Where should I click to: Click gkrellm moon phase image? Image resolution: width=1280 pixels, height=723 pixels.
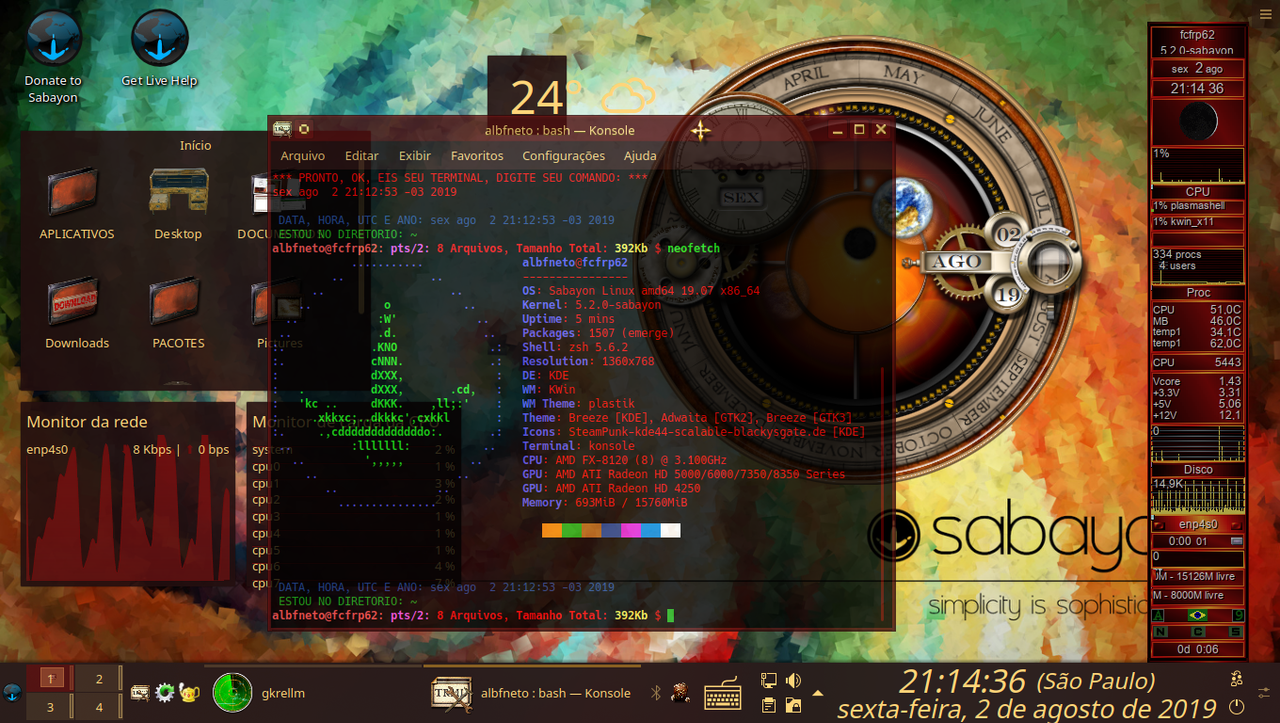1198,122
